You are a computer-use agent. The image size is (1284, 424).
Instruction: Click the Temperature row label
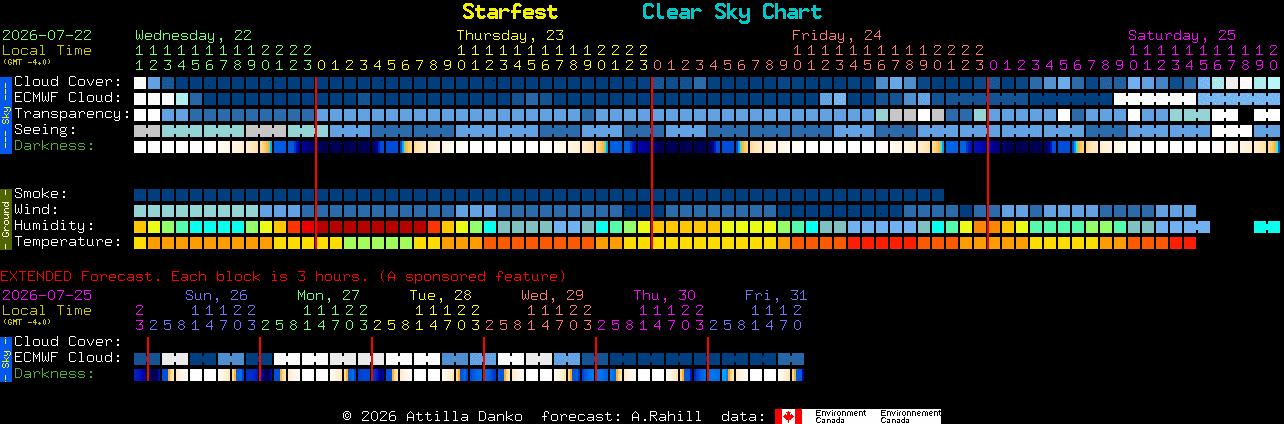pos(67,241)
